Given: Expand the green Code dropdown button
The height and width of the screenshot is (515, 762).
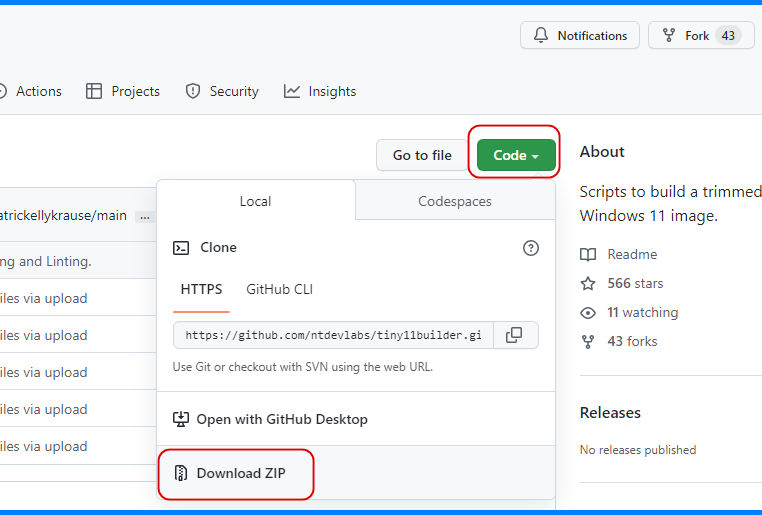Looking at the screenshot, I should pos(516,155).
